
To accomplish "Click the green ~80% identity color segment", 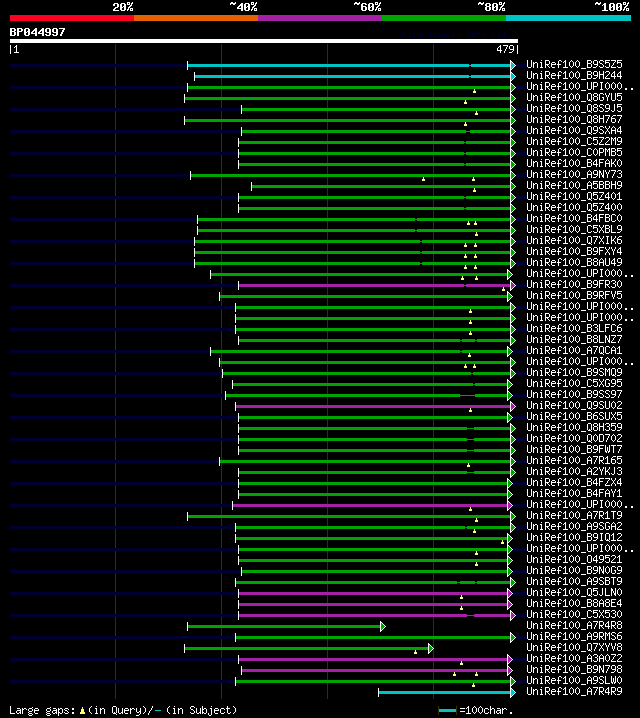I will click(444, 18).
